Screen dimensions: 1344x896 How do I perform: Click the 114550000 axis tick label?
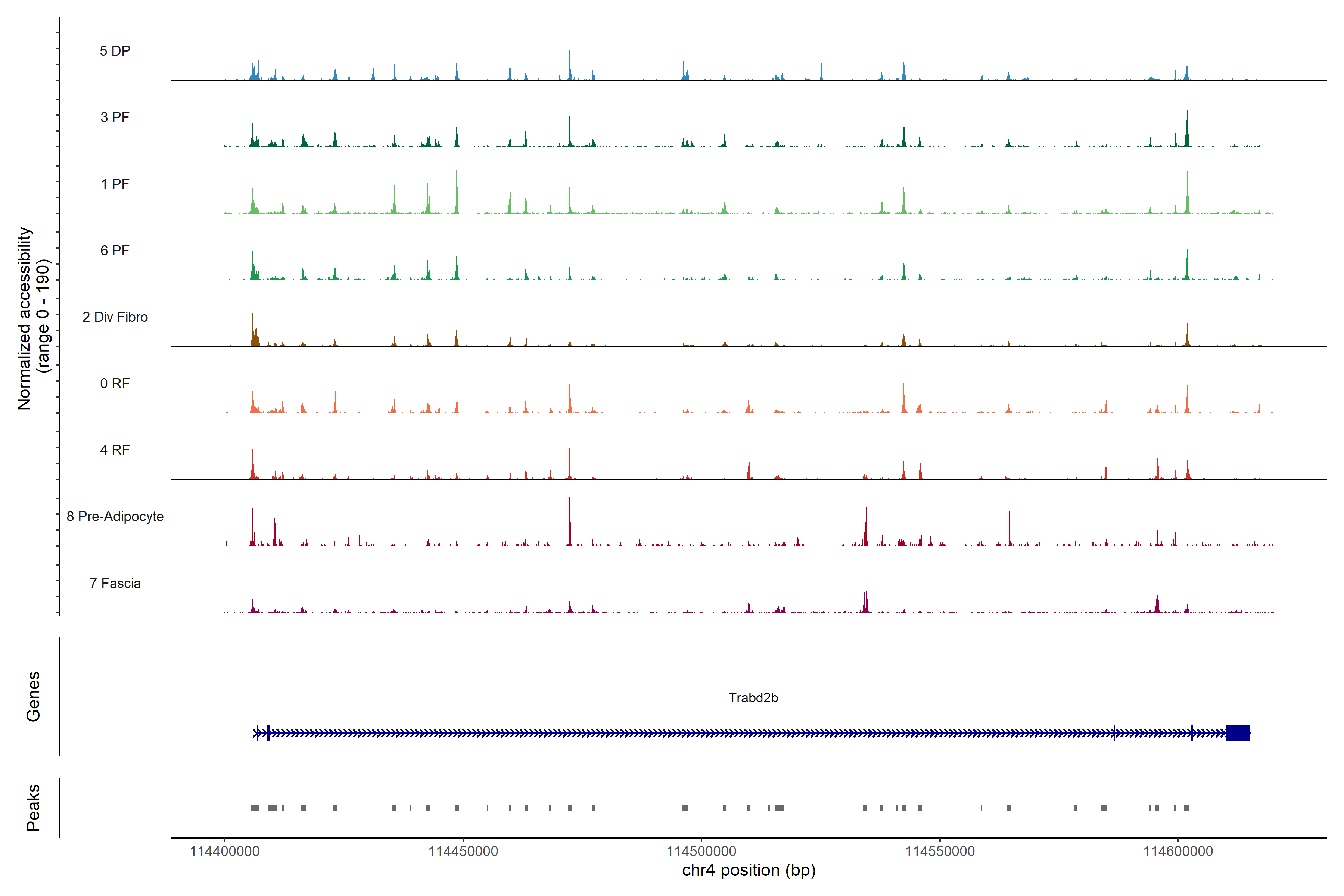[939, 852]
